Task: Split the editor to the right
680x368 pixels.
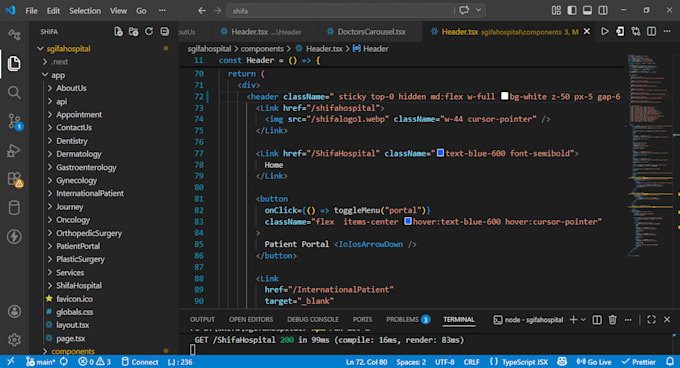Action: pos(651,32)
